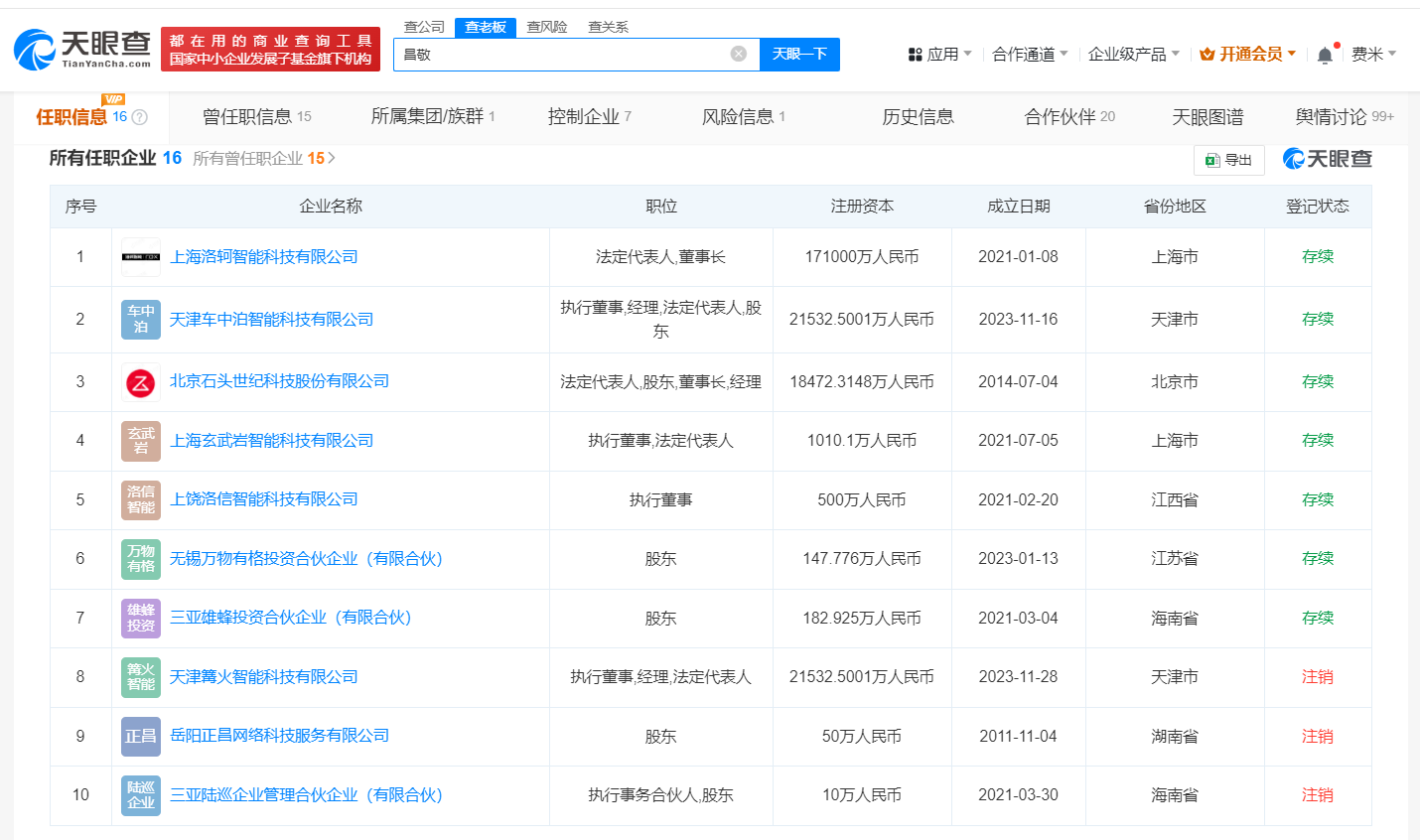Click the 上海洛轲智能科技 company logo
Screen dimensions: 1420x840
(x=141, y=257)
